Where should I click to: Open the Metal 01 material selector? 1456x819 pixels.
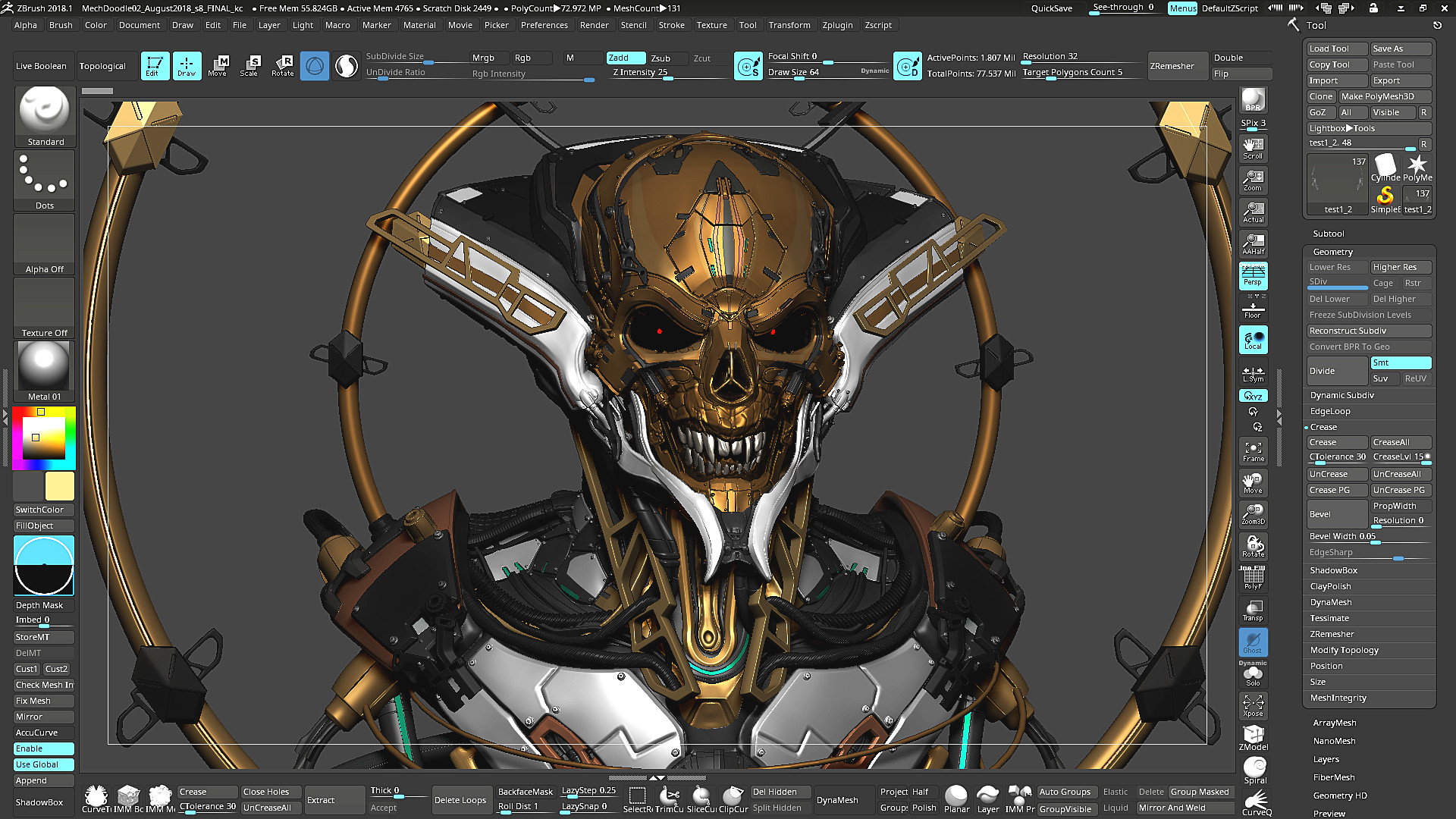[x=45, y=372]
